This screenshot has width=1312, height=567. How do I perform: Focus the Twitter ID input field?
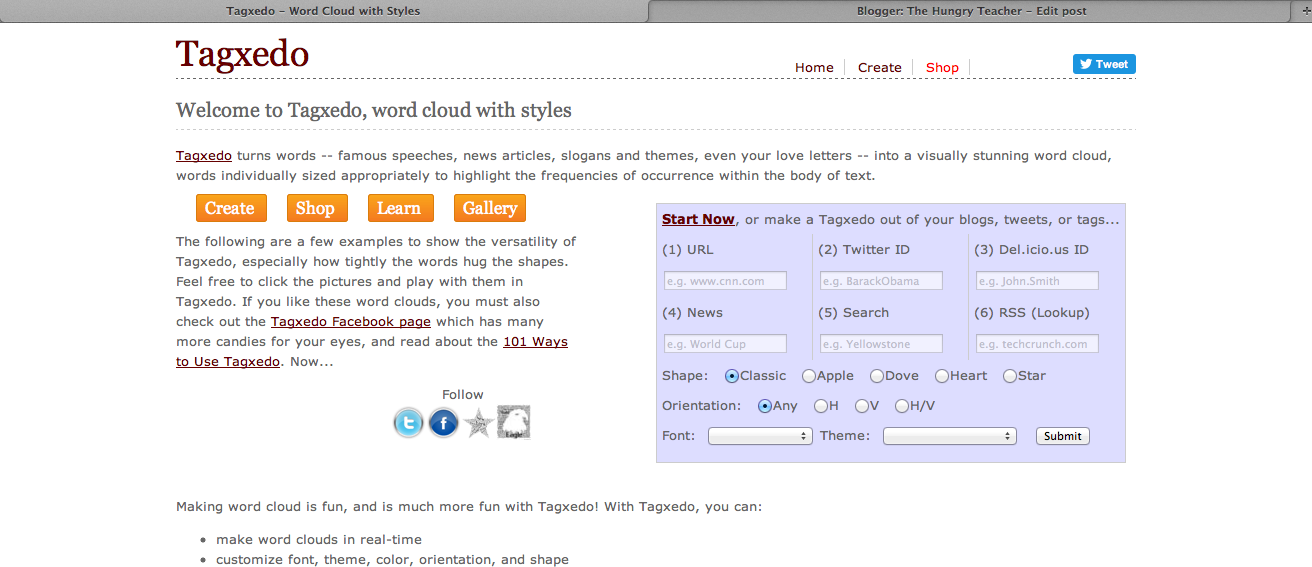pyautogui.click(x=881, y=281)
